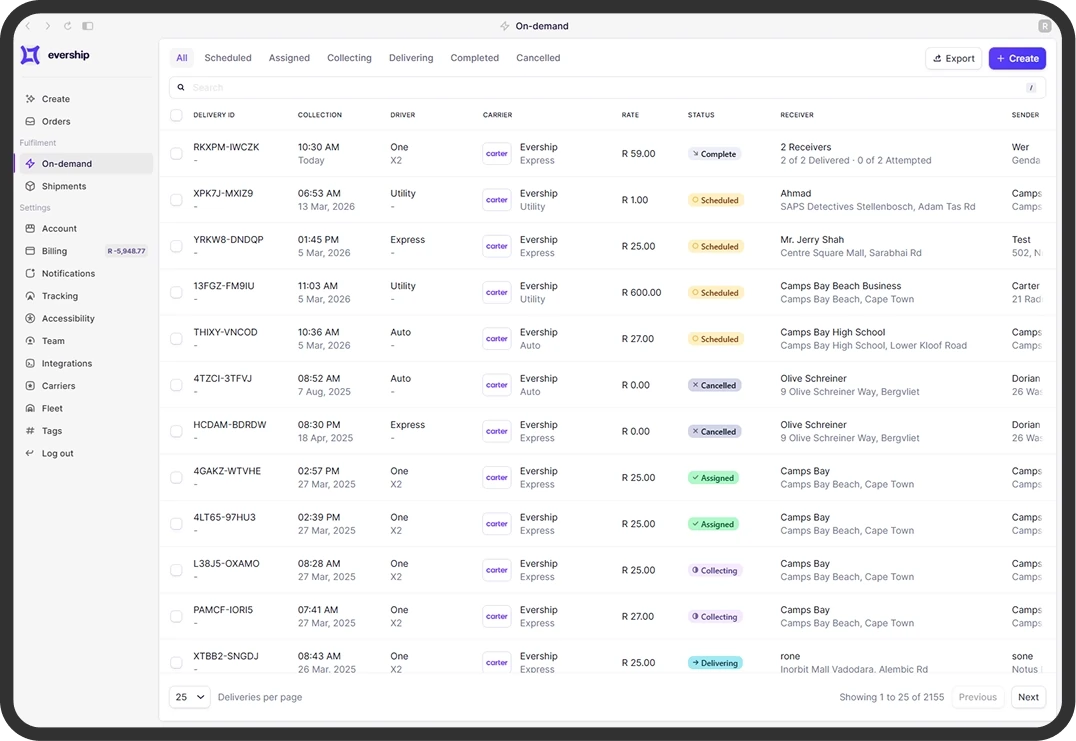Click the Export button

click(953, 58)
